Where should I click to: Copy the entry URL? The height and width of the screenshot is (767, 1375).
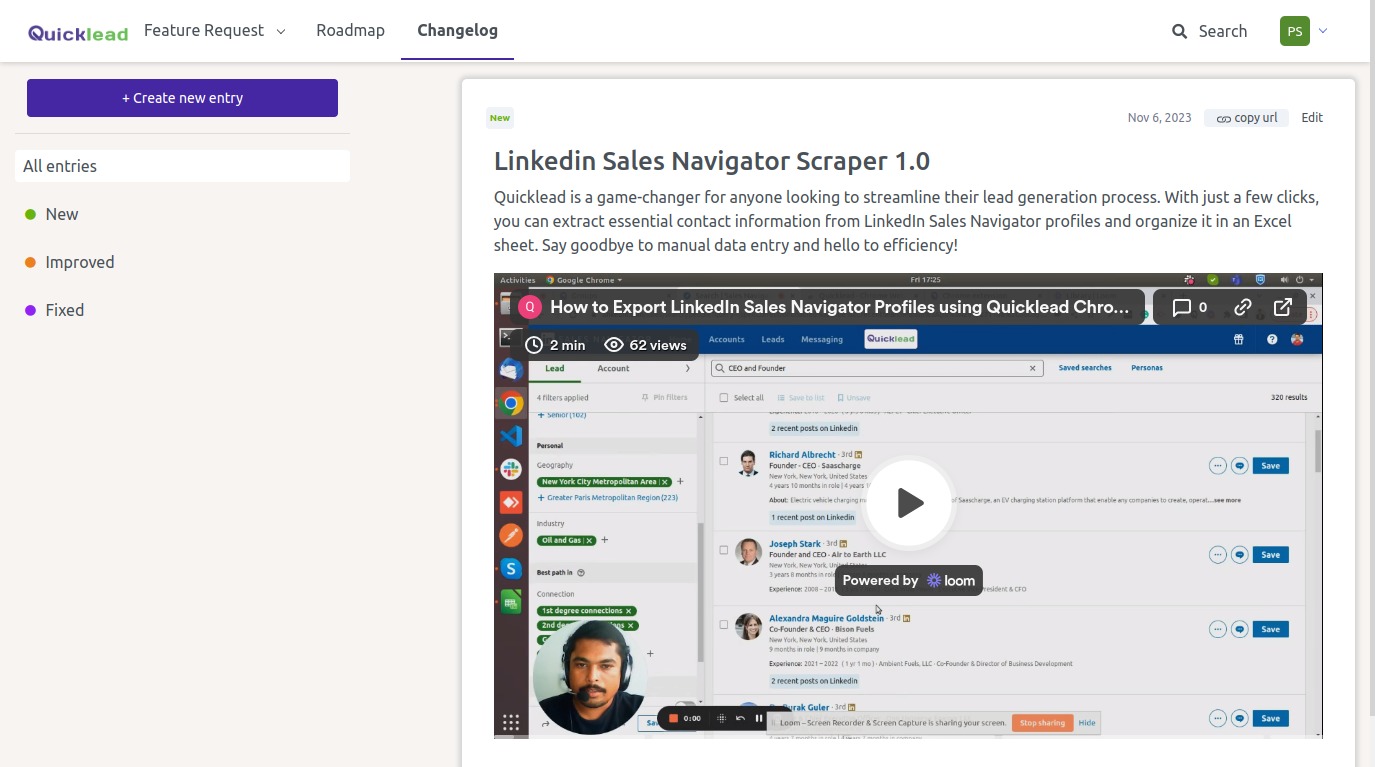[1247, 118]
